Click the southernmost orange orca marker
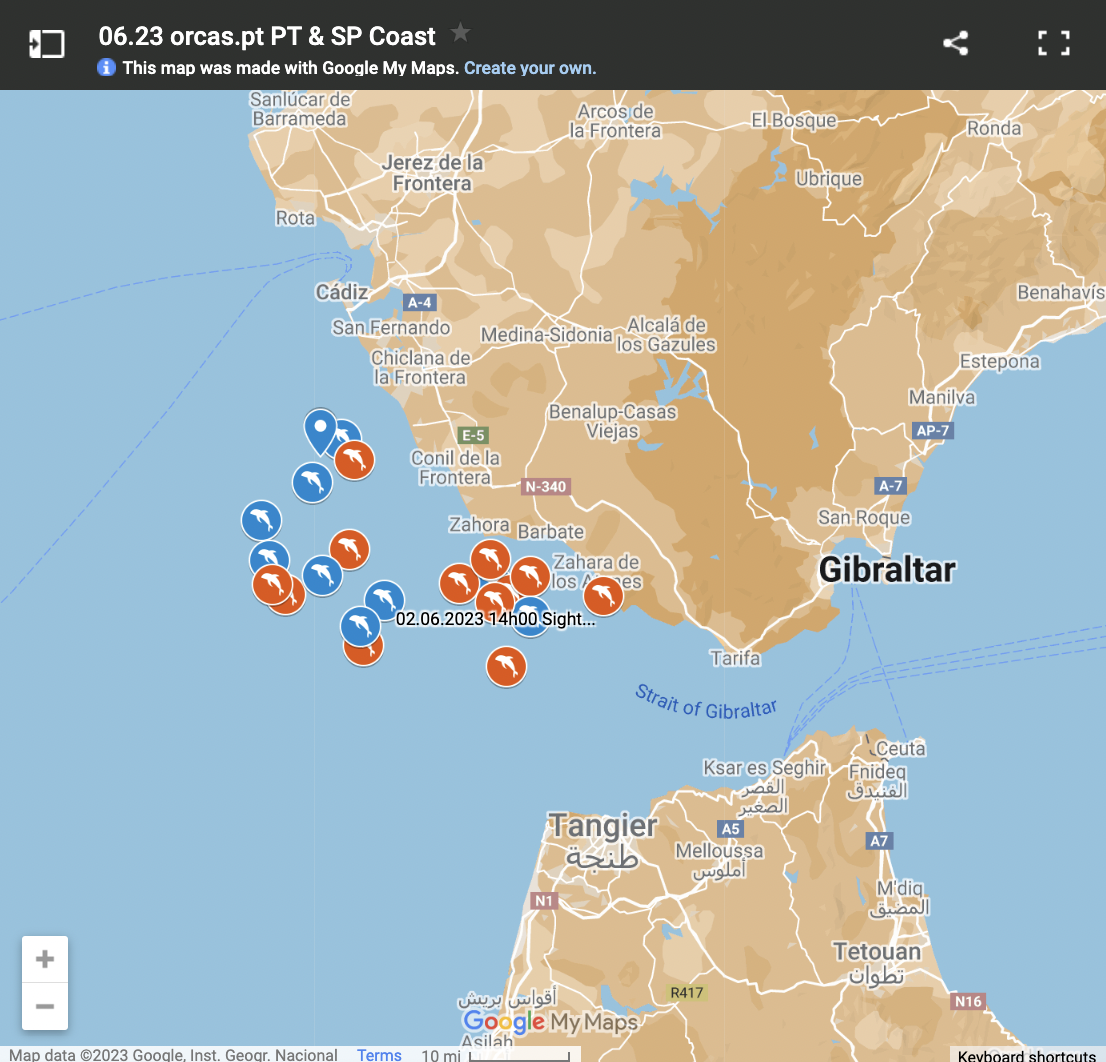Screen dimensions: 1106x1062 (x=507, y=666)
